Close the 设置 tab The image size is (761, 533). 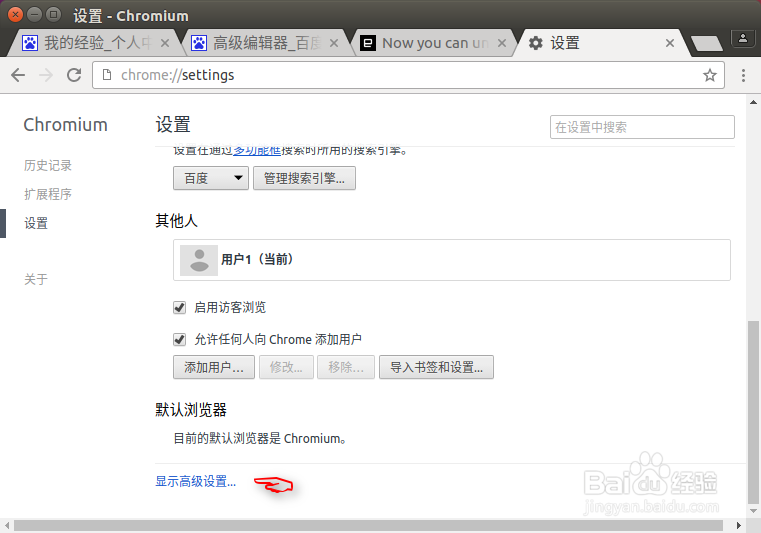point(670,43)
